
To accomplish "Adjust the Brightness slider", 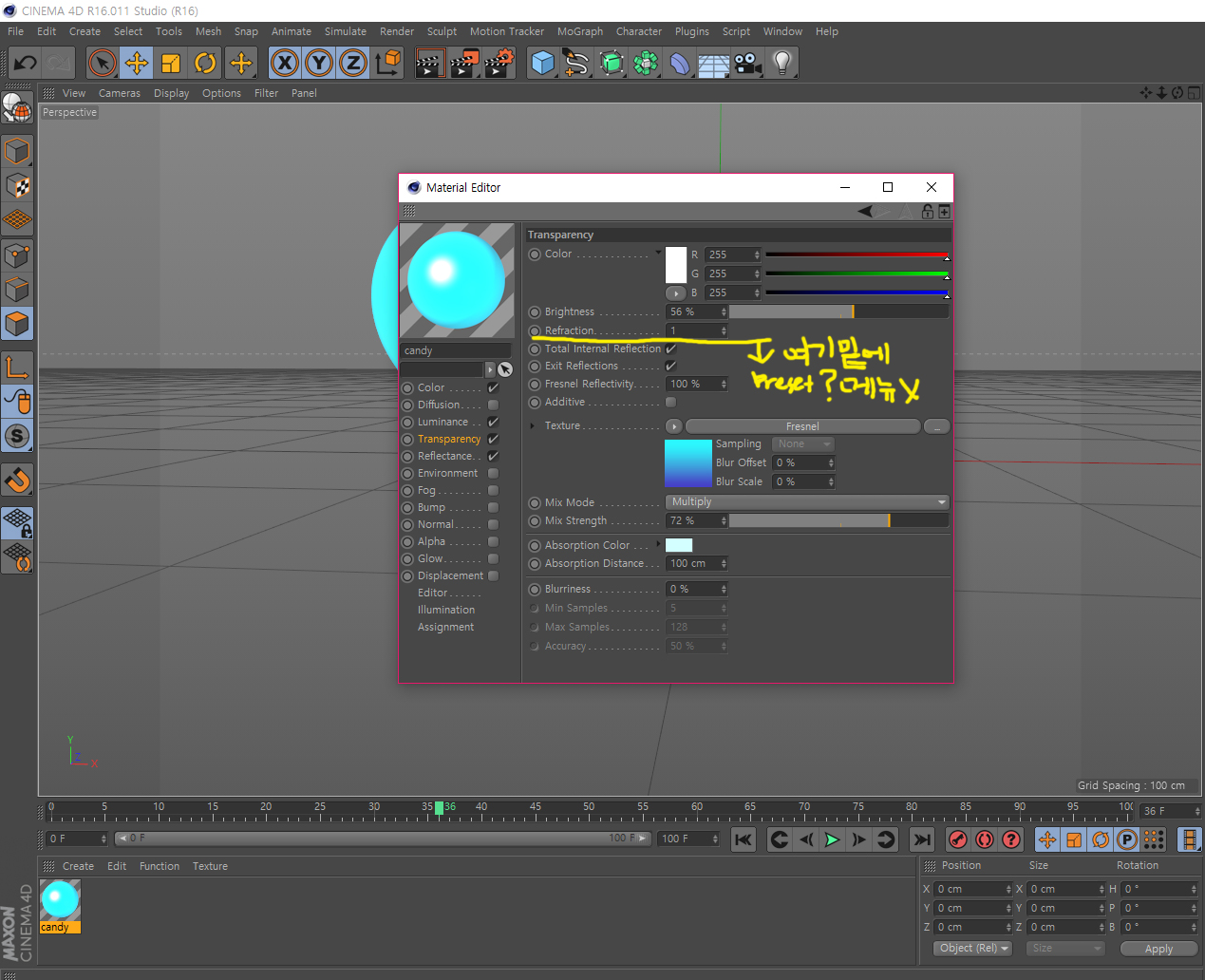I will coord(838,311).
